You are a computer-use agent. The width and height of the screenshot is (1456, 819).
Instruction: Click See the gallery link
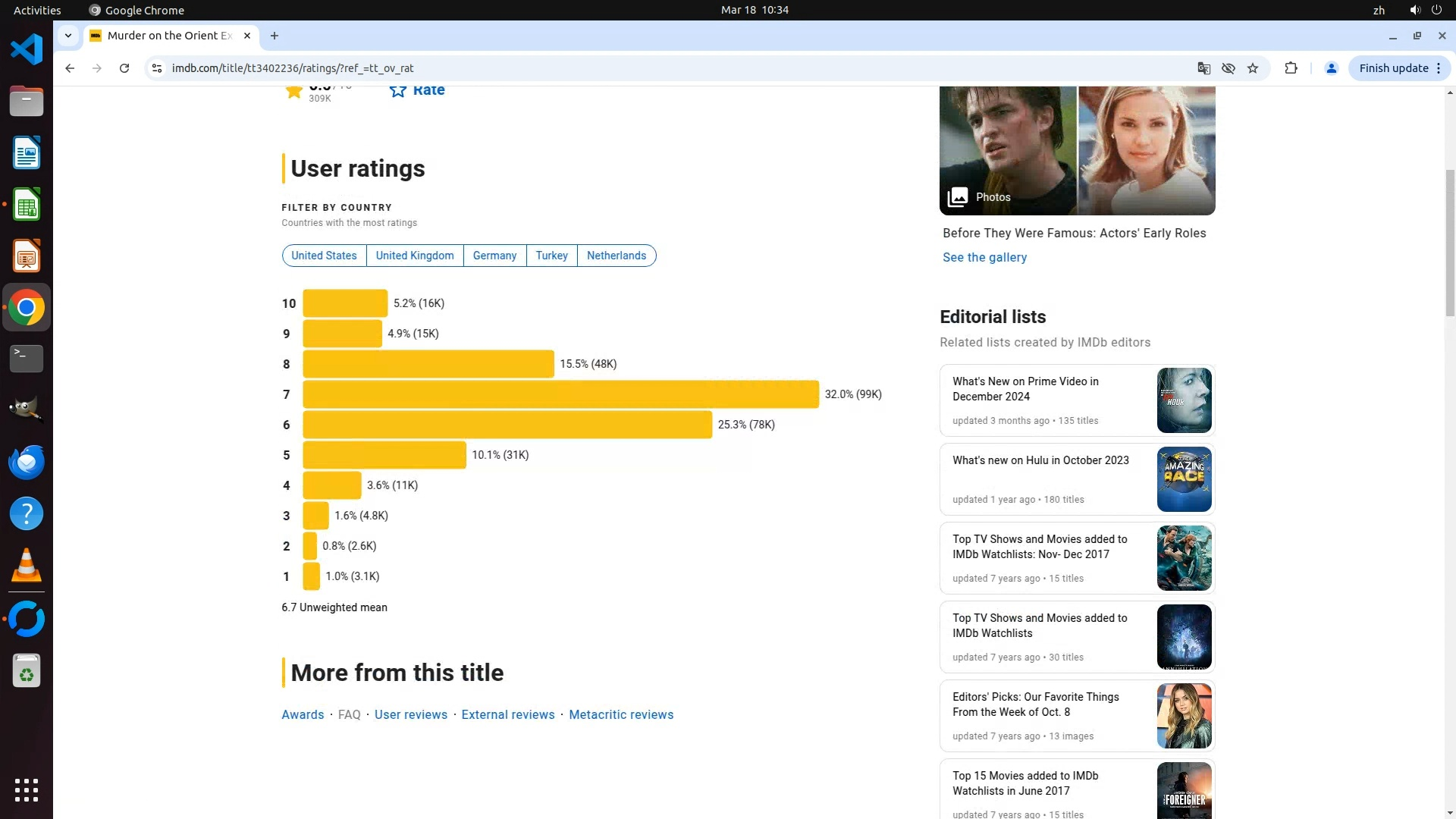click(x=984, y=257)
